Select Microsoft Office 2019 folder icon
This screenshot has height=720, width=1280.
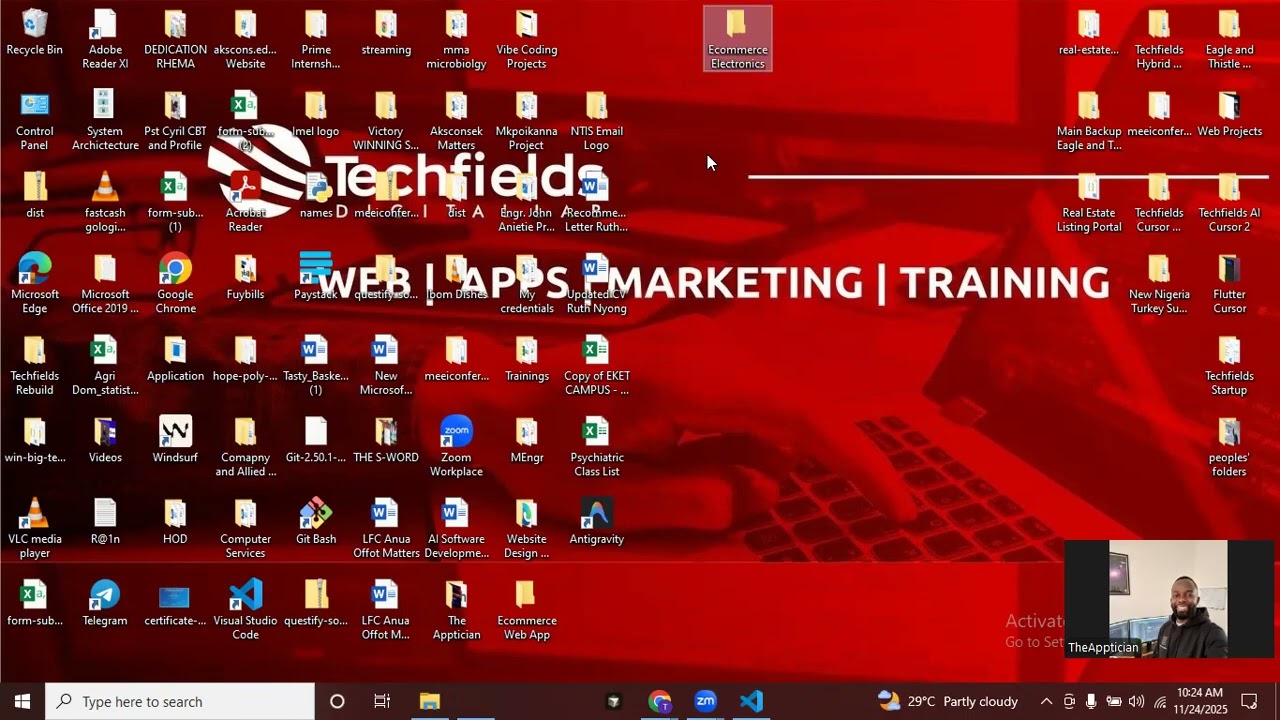tap(105, 284)
